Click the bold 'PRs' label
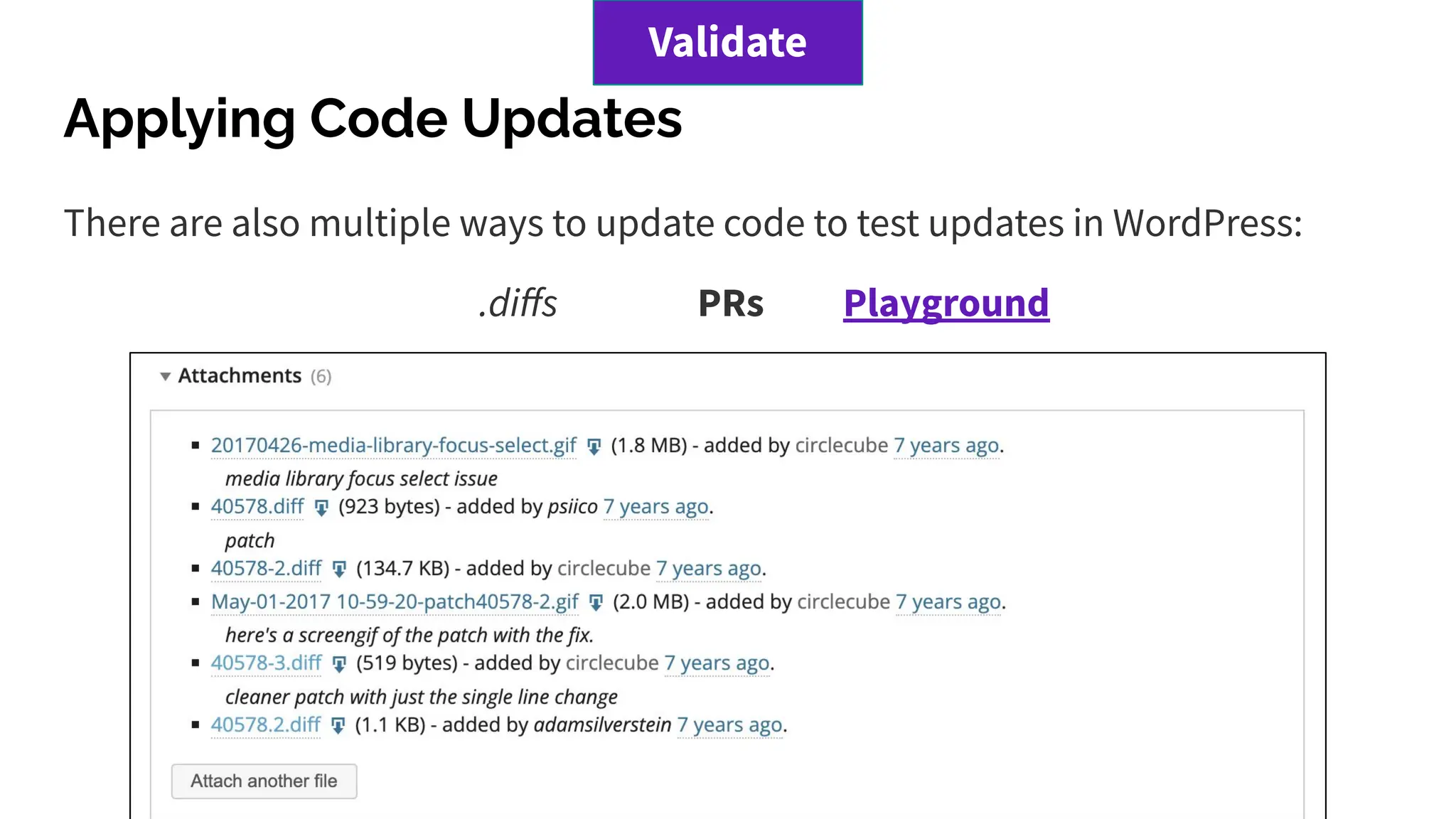Viewport: 1456px width, 819px height. tap(731, 304)
